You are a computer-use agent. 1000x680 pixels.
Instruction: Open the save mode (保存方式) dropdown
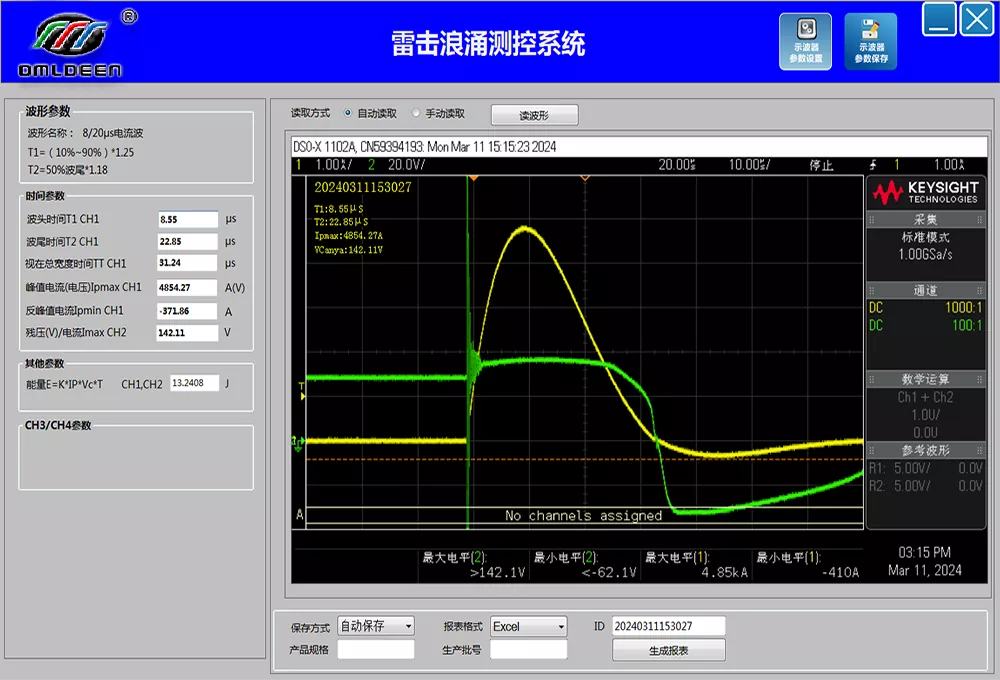(376, 626)
